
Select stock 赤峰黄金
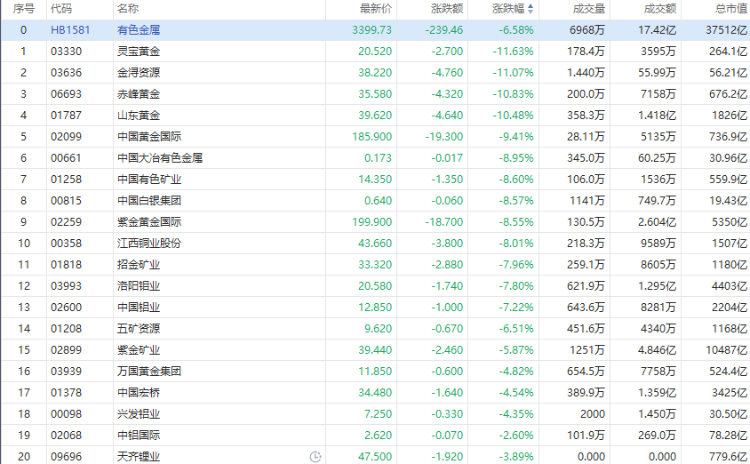point(139,94)
